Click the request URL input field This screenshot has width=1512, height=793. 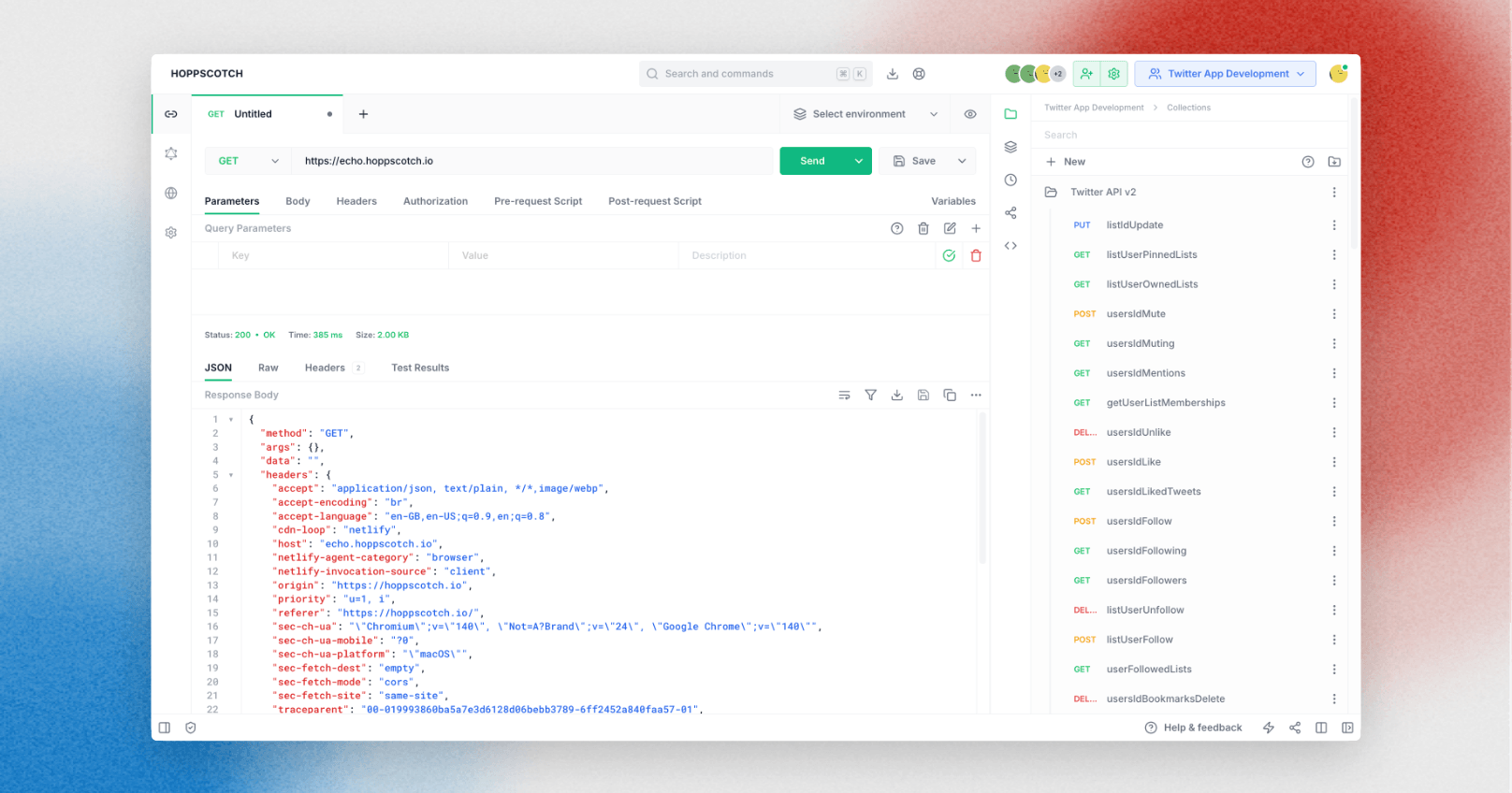pyautogui.click(x=533, y=161)
